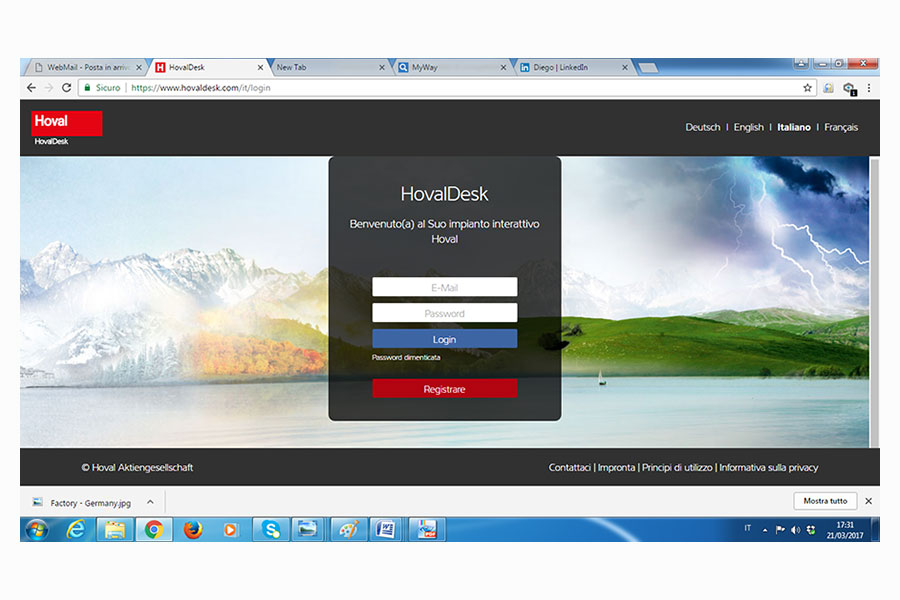Open the Chrome profile button in the title bar

coord(801,64)
